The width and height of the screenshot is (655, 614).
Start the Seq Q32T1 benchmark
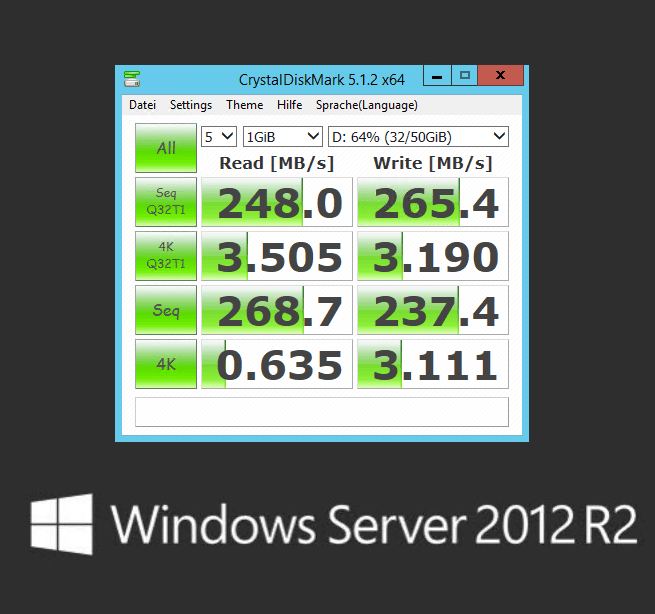166,202
